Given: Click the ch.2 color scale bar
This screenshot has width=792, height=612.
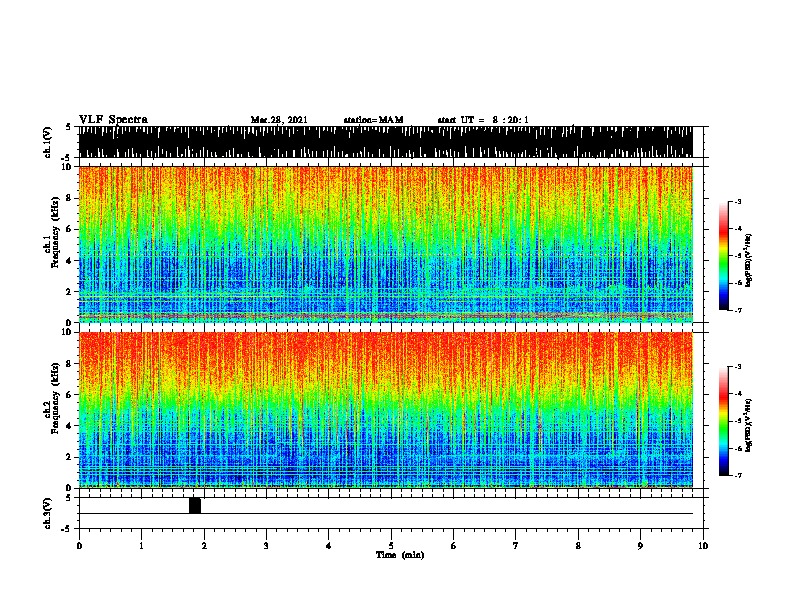Looking at the screenshot, I should pos(724,421).
